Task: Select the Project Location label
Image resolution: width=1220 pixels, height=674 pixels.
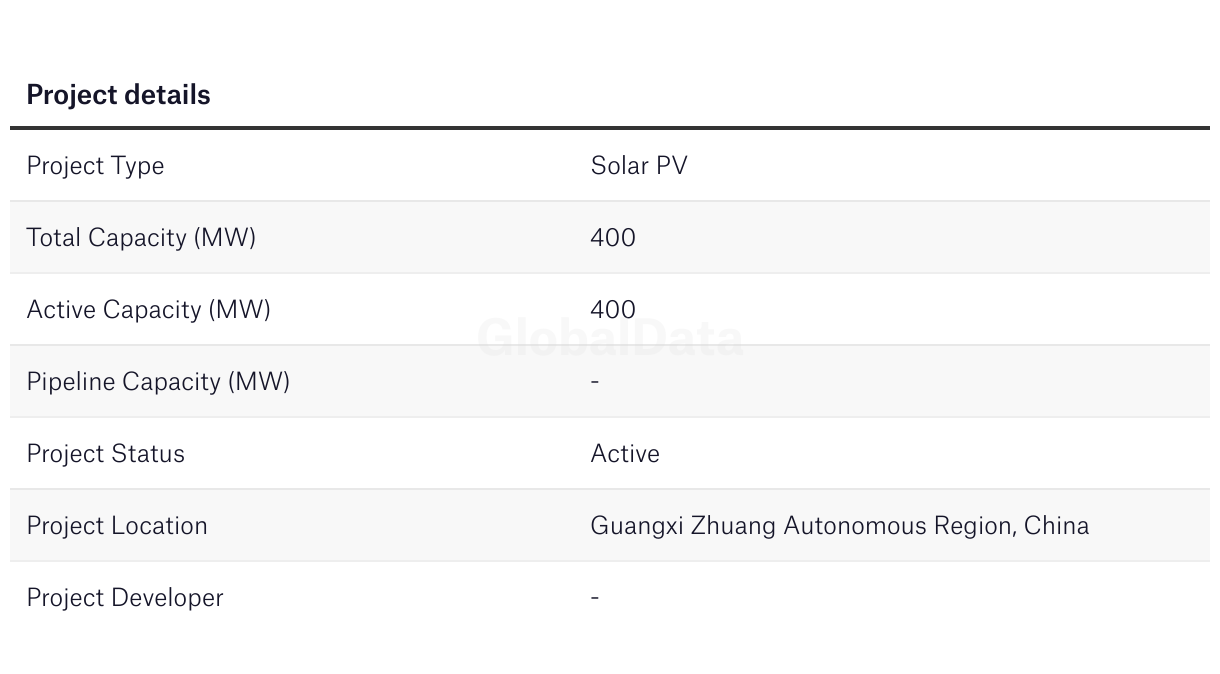Action: click(117, 525)
